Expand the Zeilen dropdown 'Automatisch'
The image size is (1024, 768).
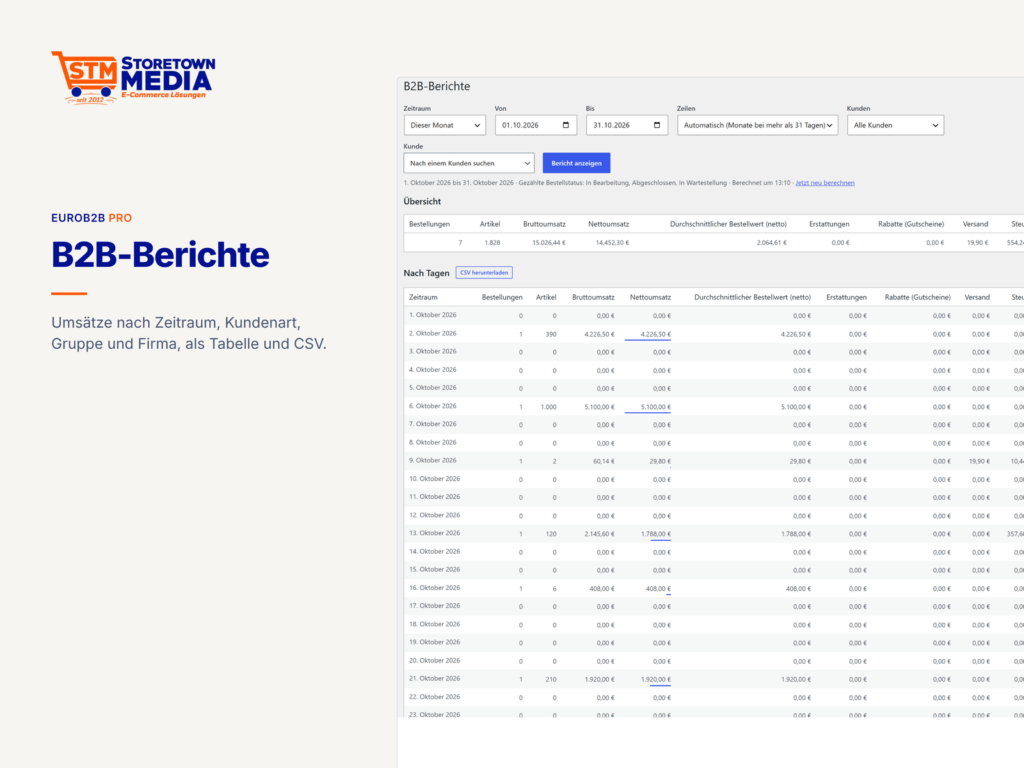tap(758, 125)
